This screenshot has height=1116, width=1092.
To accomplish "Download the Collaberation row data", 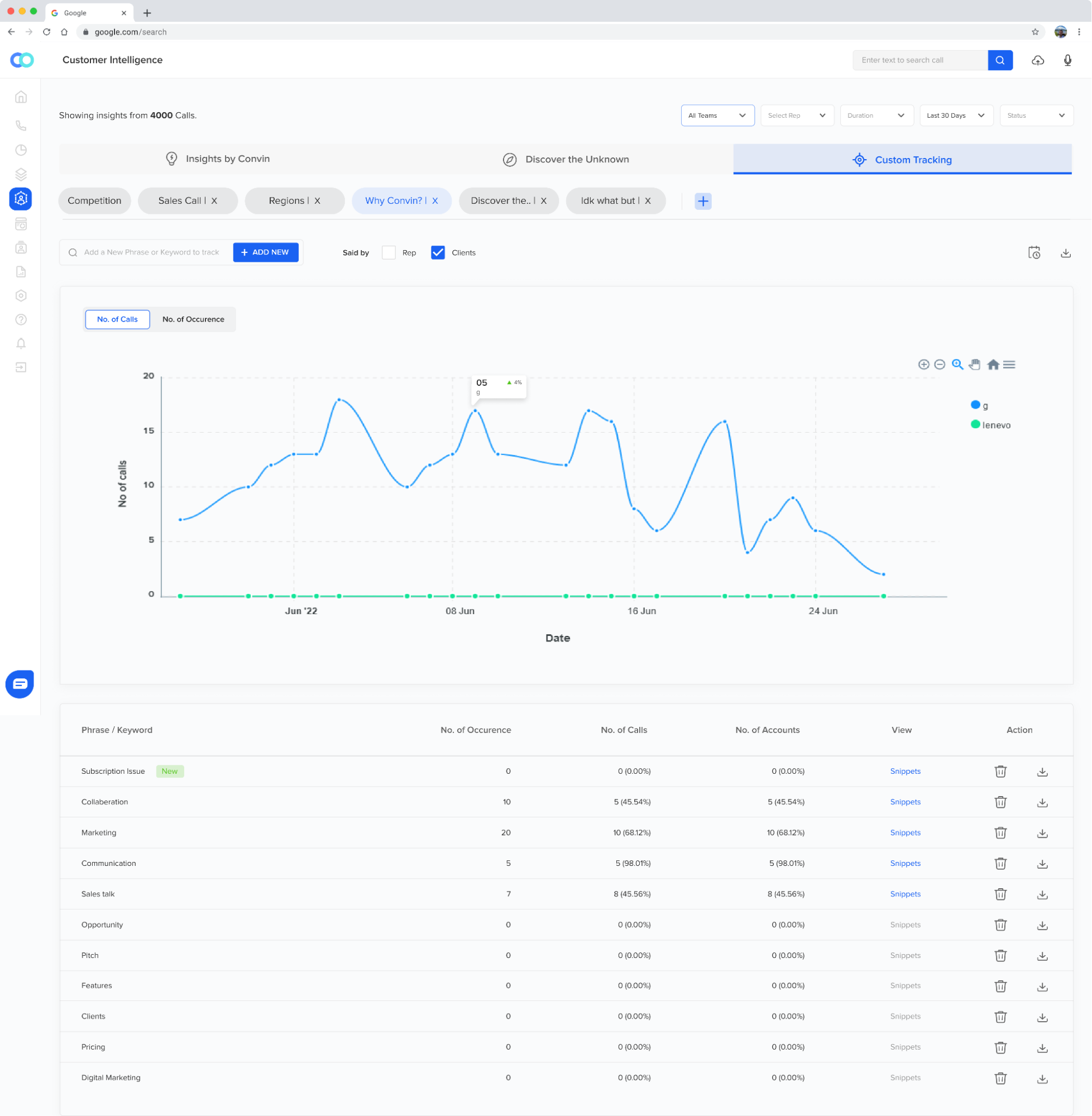I will (x=1042, y=802).
